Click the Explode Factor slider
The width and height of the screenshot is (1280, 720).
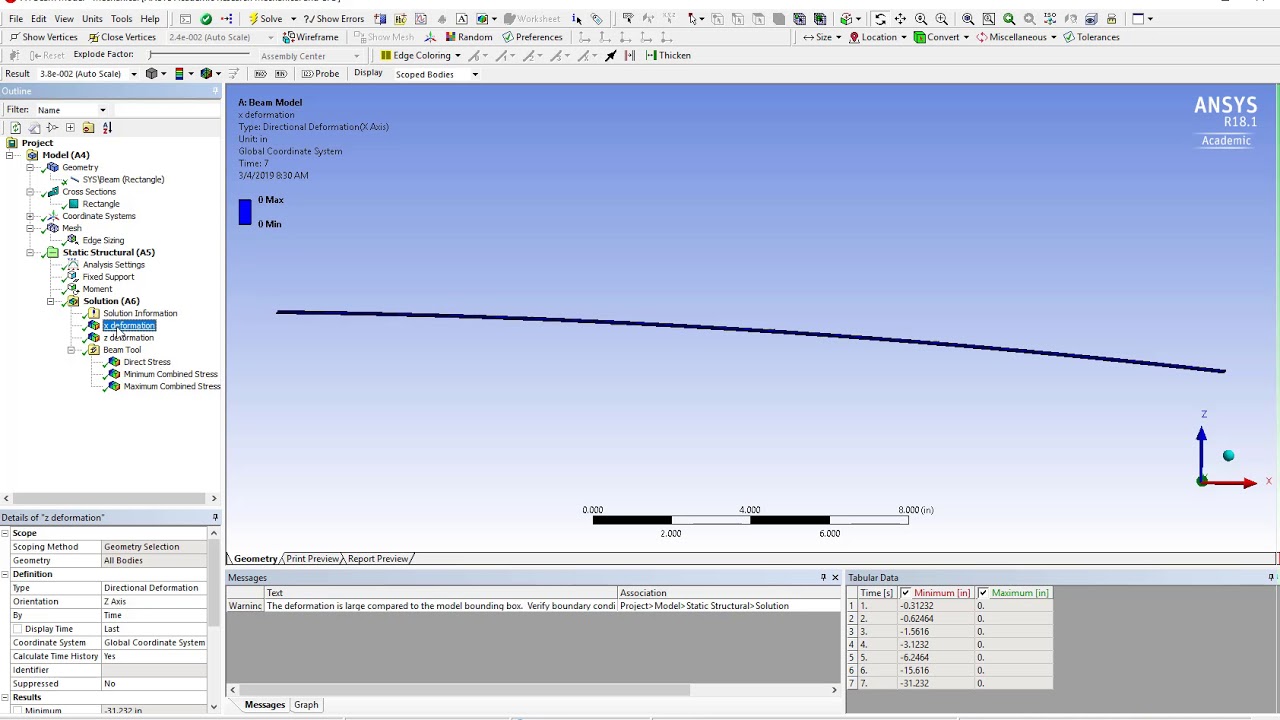tap(198, 55)
